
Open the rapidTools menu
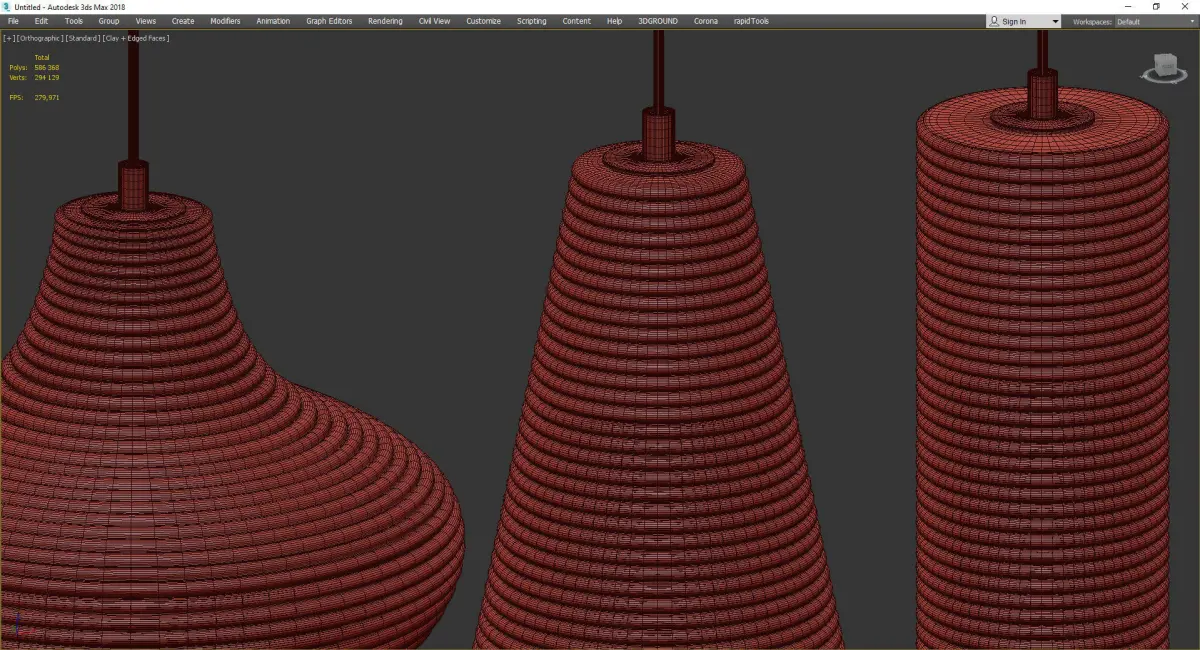pyautogui.click(x=751, y=21)
